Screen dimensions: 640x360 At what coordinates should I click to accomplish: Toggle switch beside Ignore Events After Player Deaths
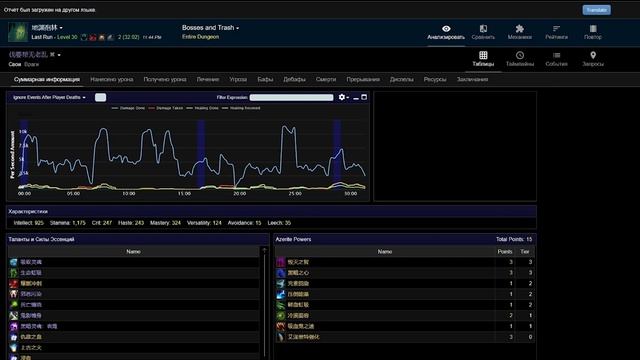click(x=100, y=97)
